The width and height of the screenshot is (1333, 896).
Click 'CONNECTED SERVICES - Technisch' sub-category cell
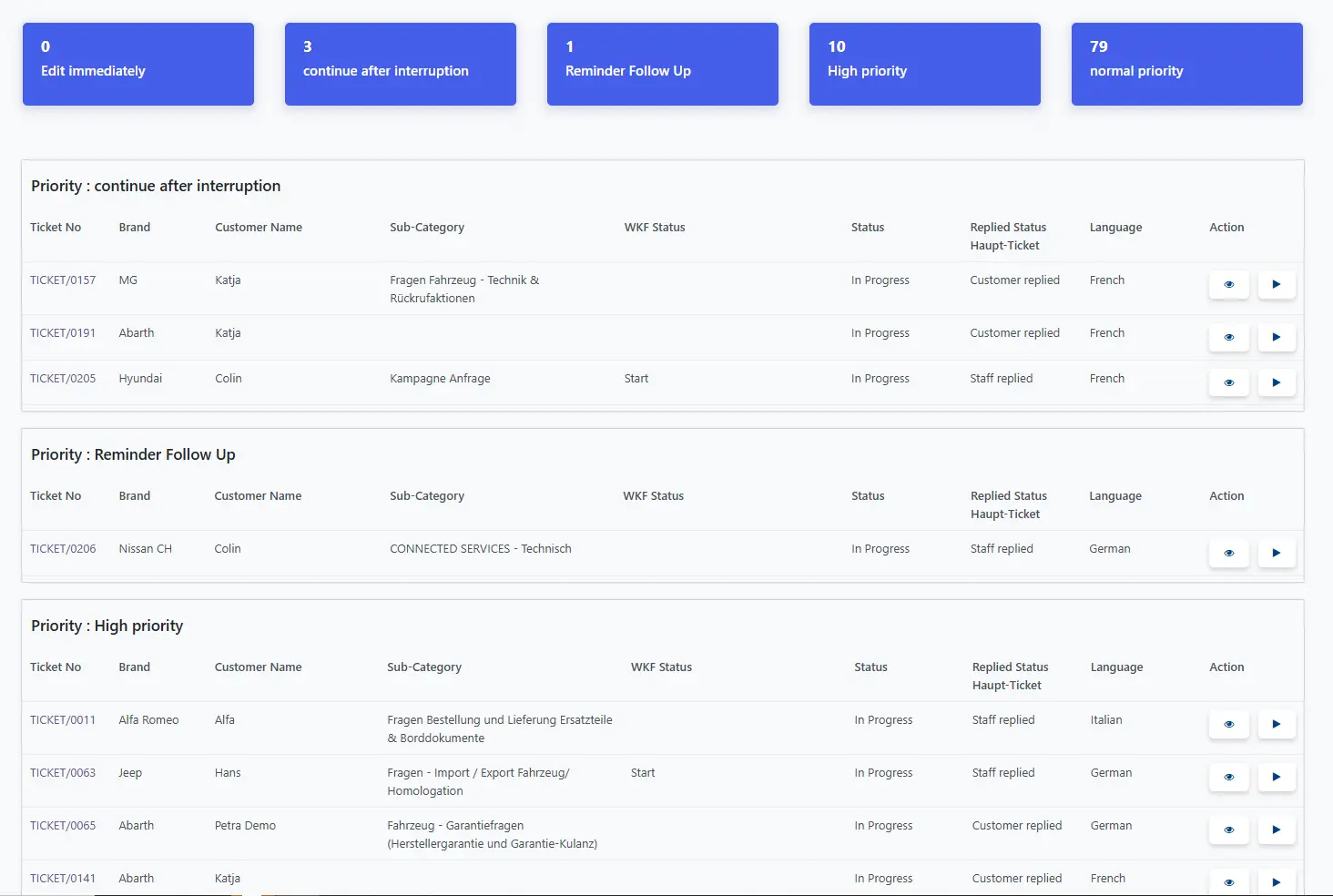tap(481, 549)
